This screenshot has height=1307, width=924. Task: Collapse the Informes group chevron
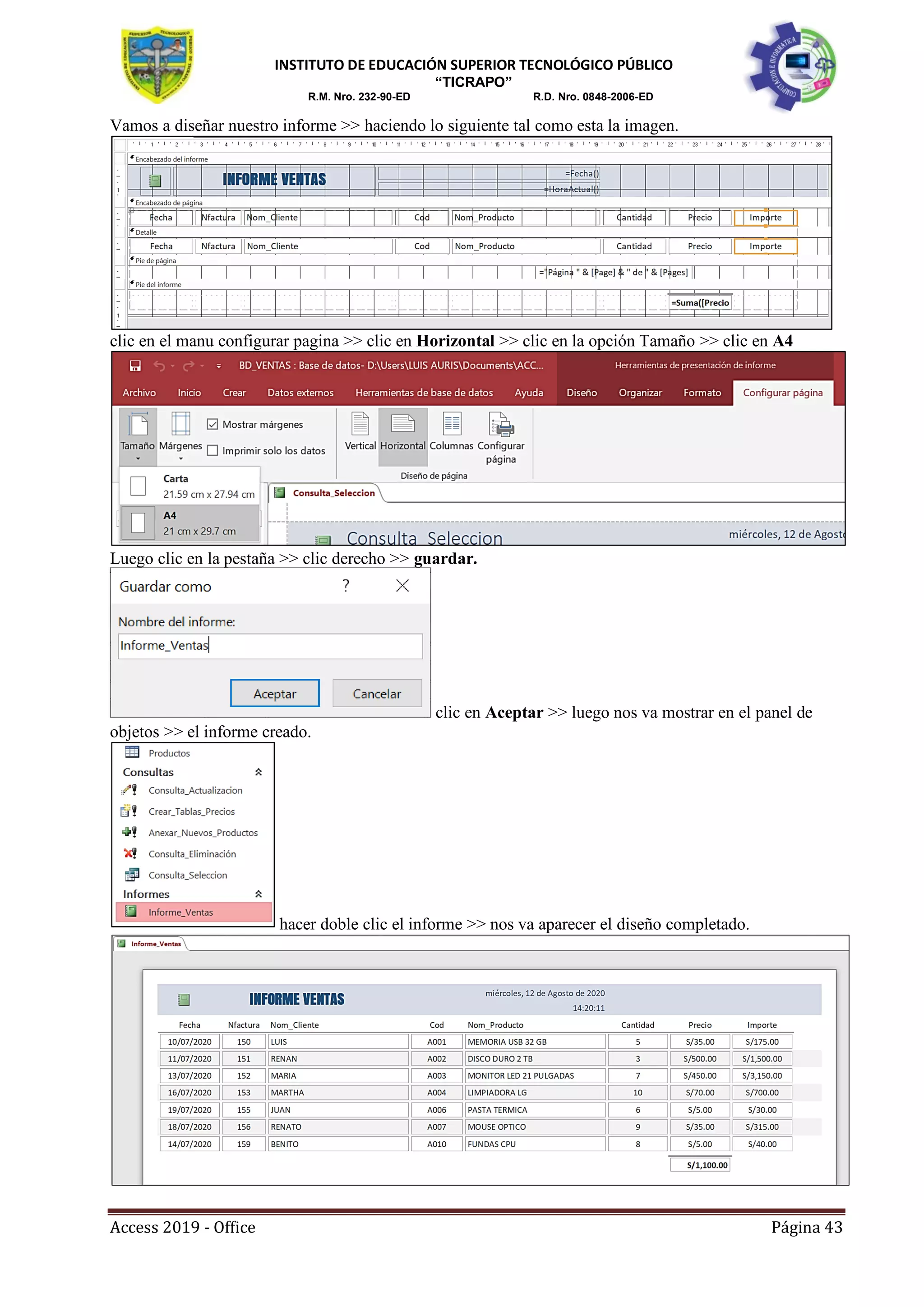point(259,895)
